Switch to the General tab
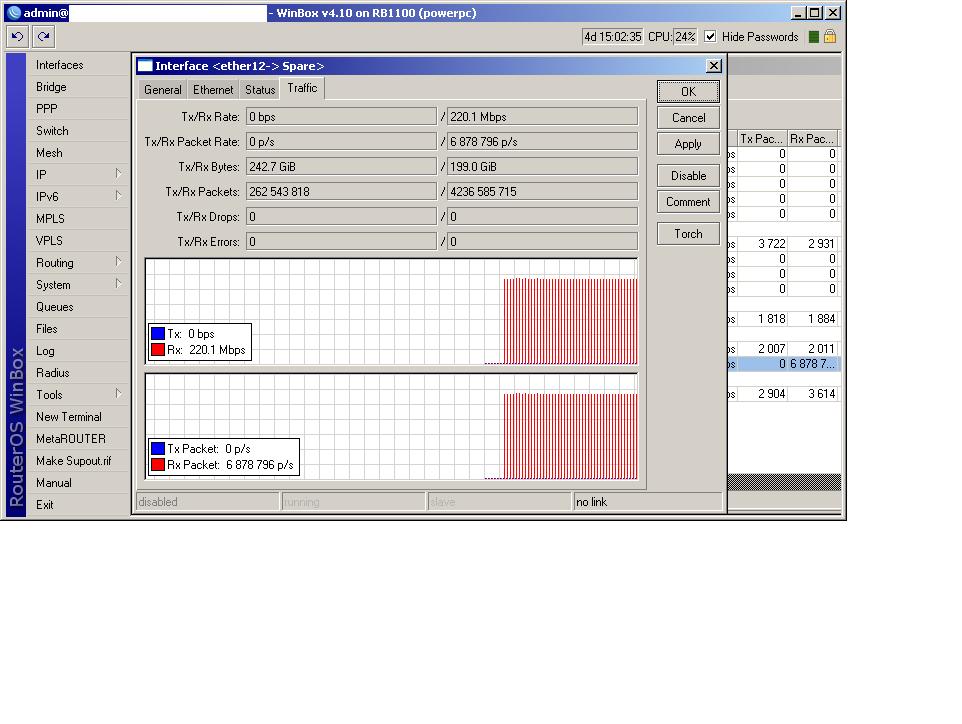The width and height of the screenshot is (962, 724). (x=163, y=90)
